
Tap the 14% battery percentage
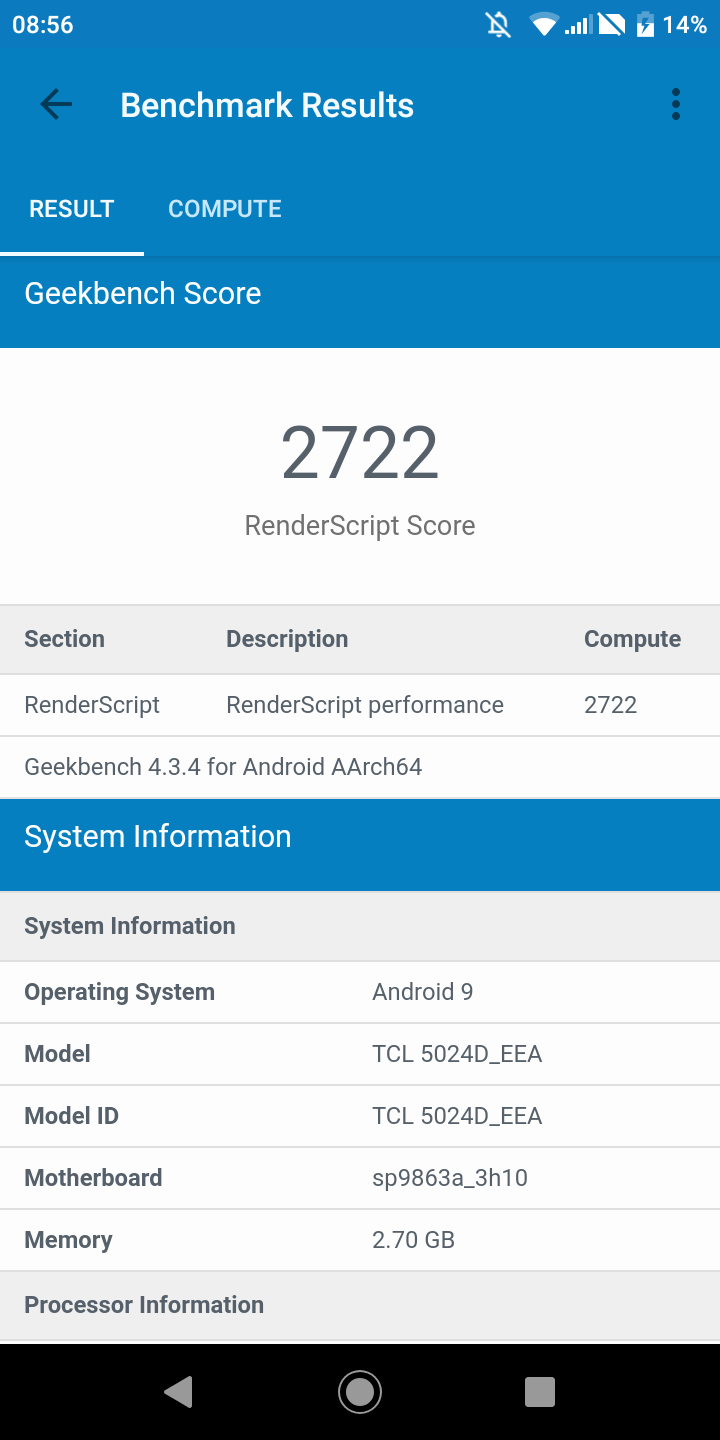[685, 25]
